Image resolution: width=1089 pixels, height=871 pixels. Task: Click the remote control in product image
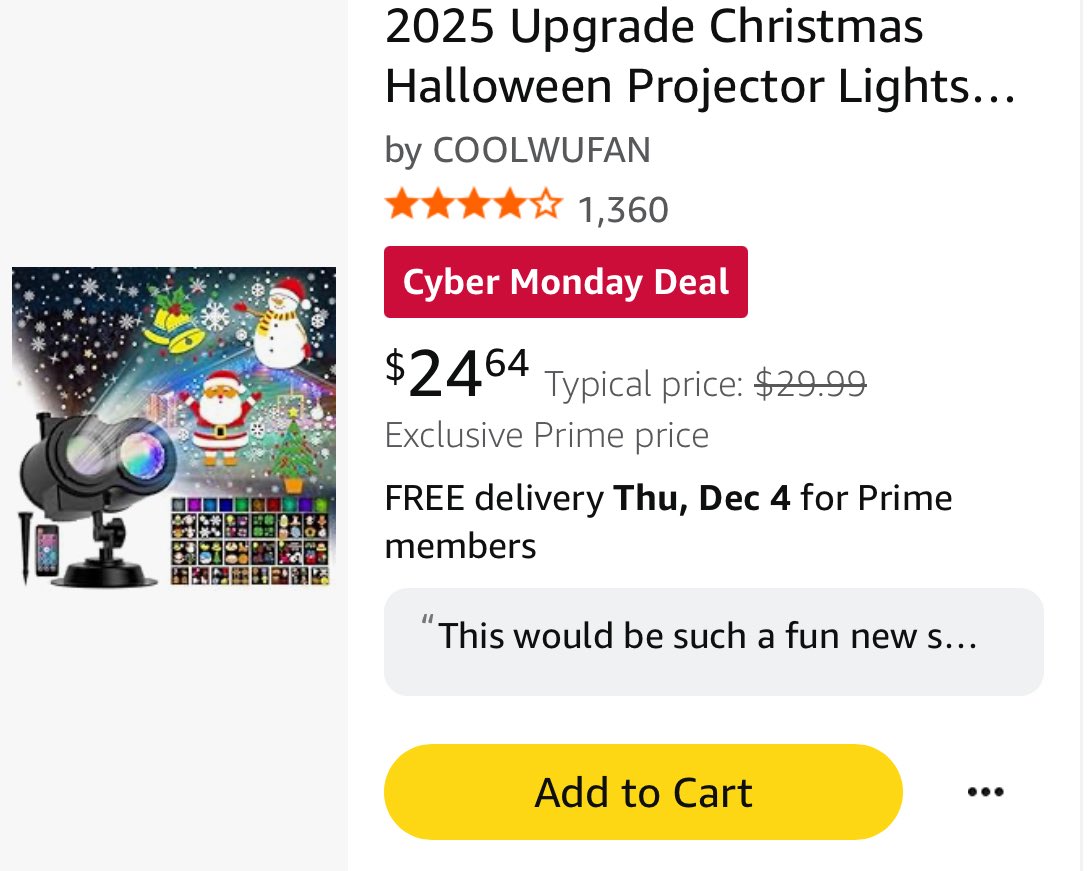(47, 550)
